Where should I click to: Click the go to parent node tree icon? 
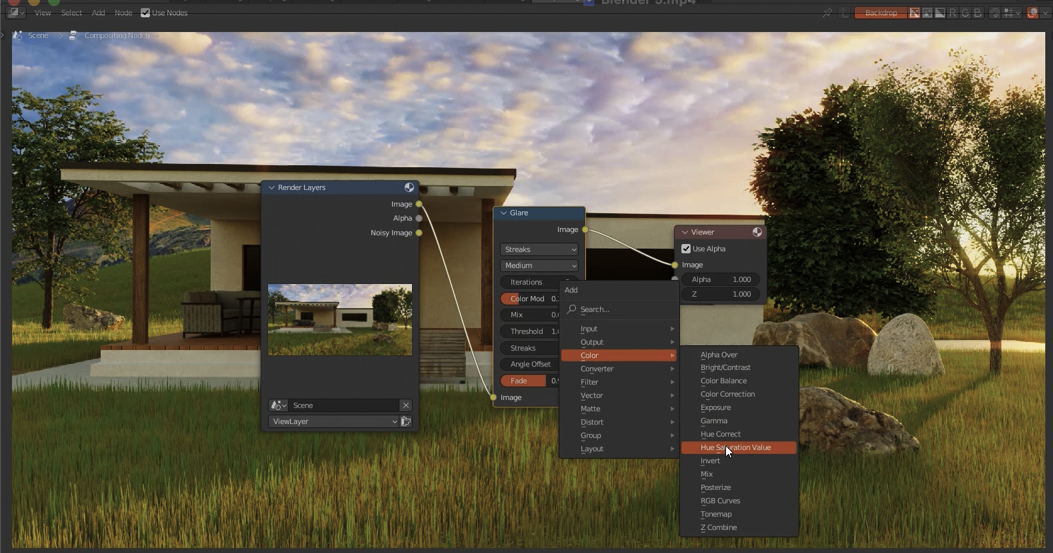coord(845,13)
